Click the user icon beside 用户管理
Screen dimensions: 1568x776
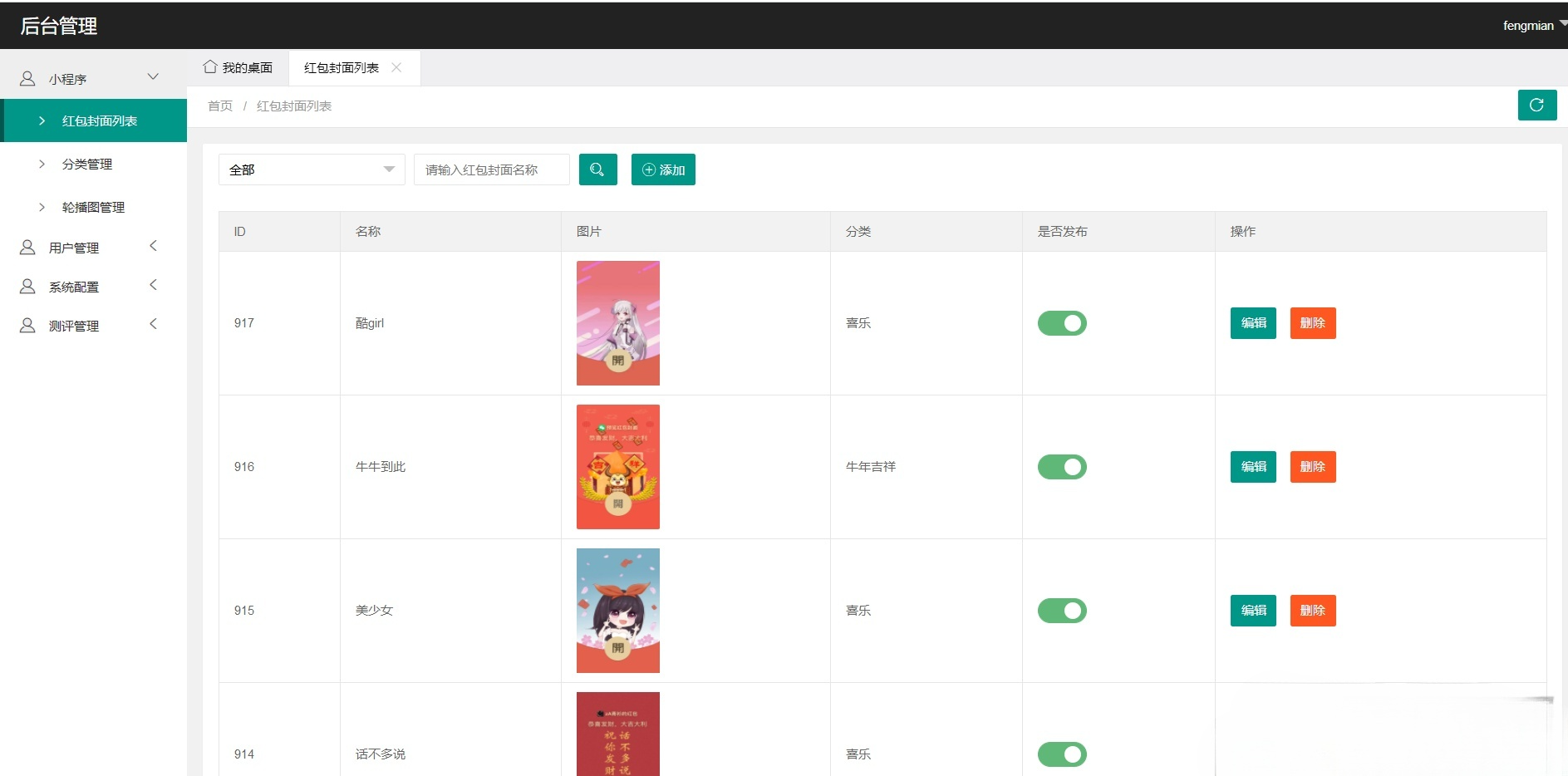27,248
